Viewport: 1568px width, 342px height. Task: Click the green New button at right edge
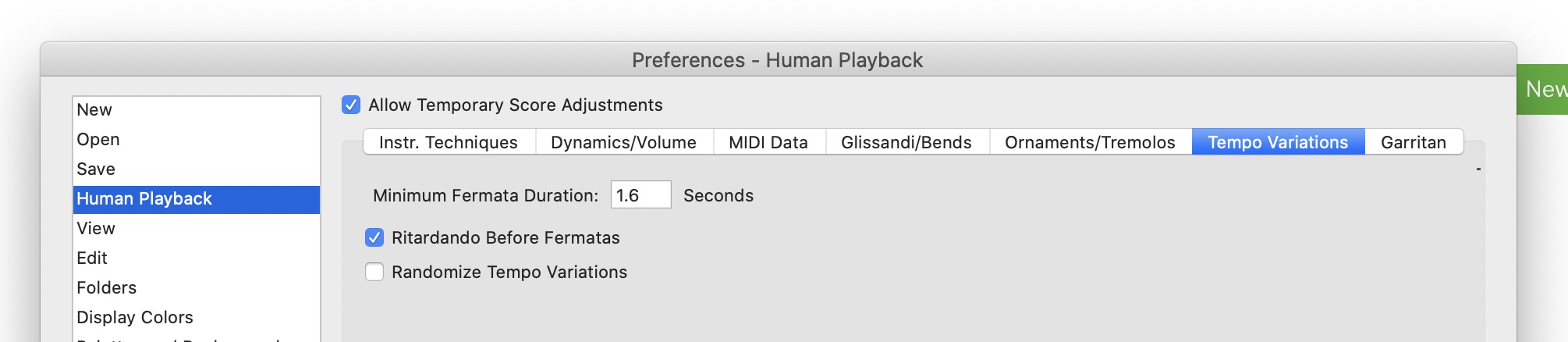[1545, 89]
